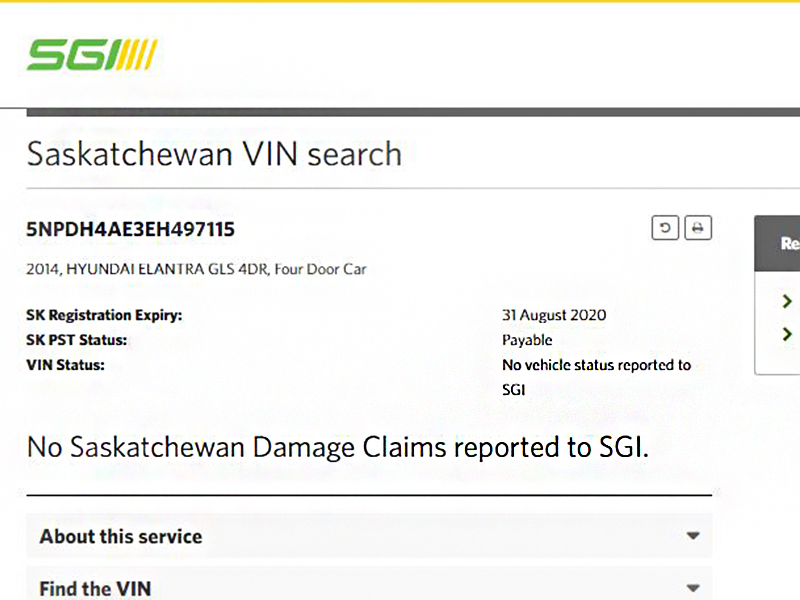This screenshot has height=600, width=800.
Task: Click the dark sidebar panel header
Action: click(x=777, y=243)
